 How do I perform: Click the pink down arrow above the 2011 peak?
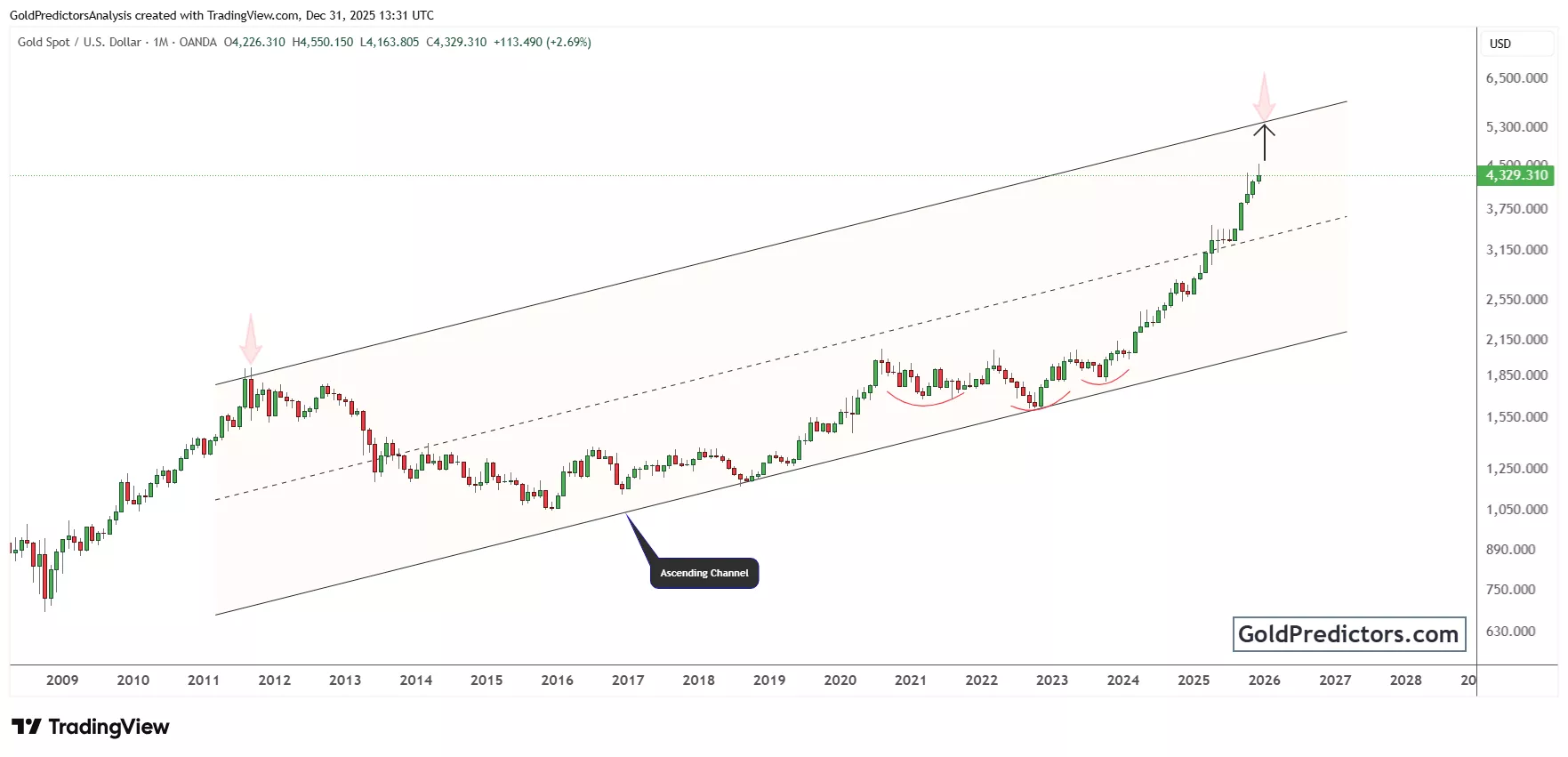coord(251,339)
